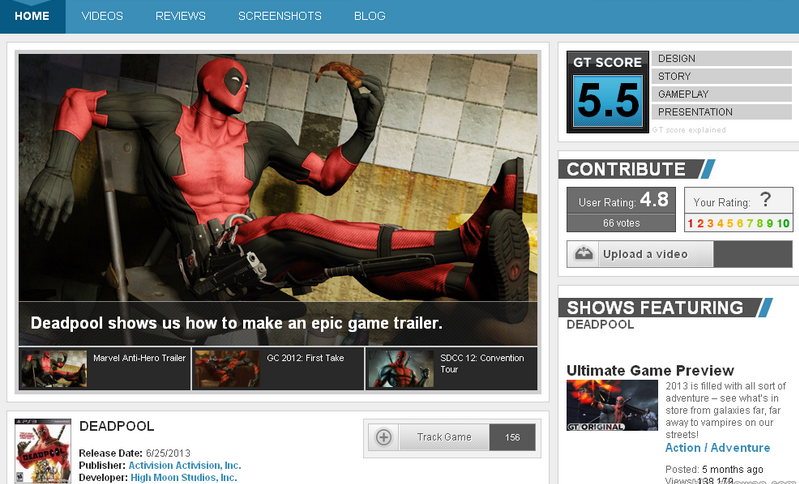
Task: Open the Action / Adventure genre link
Action: [x=718, y=448]
